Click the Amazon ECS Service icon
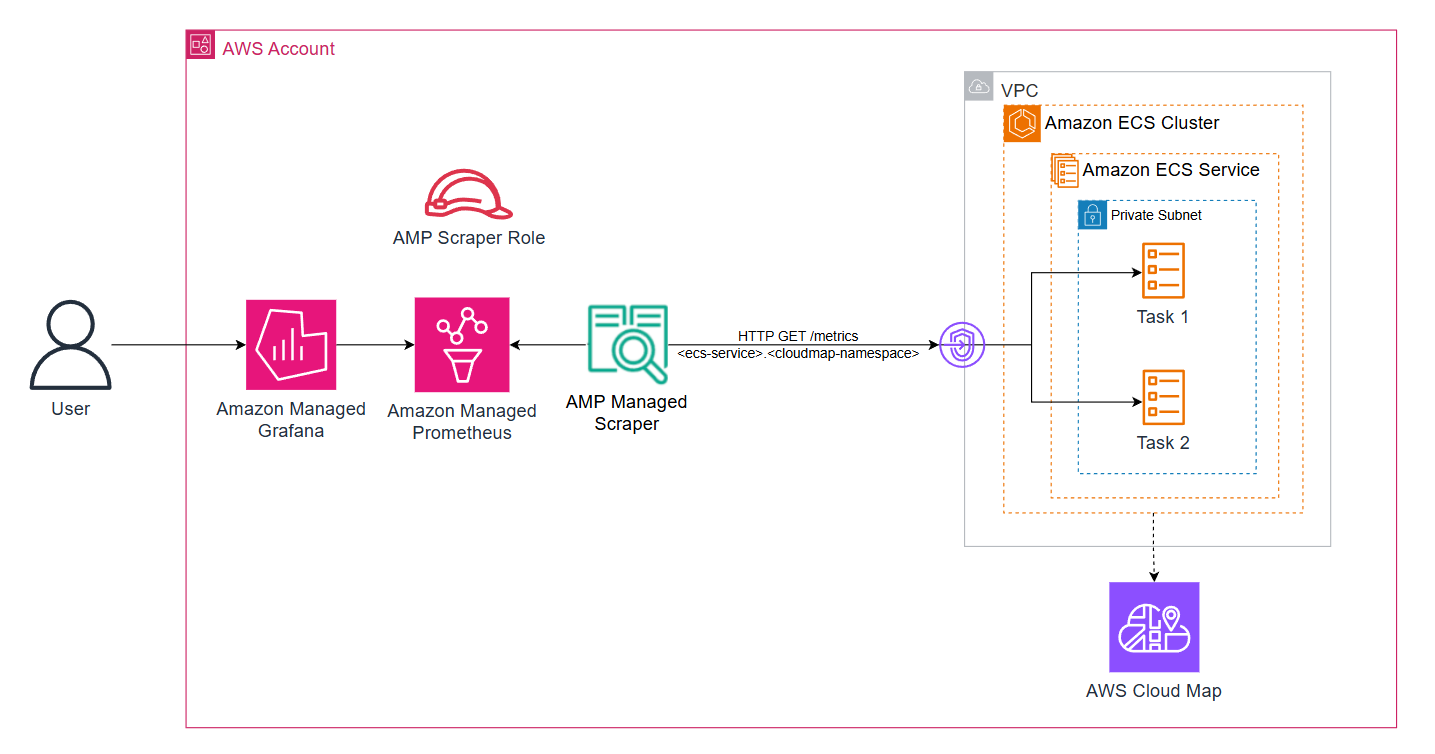The height and width of the screenshot is (754, 1435). [x=1063, y=170]
